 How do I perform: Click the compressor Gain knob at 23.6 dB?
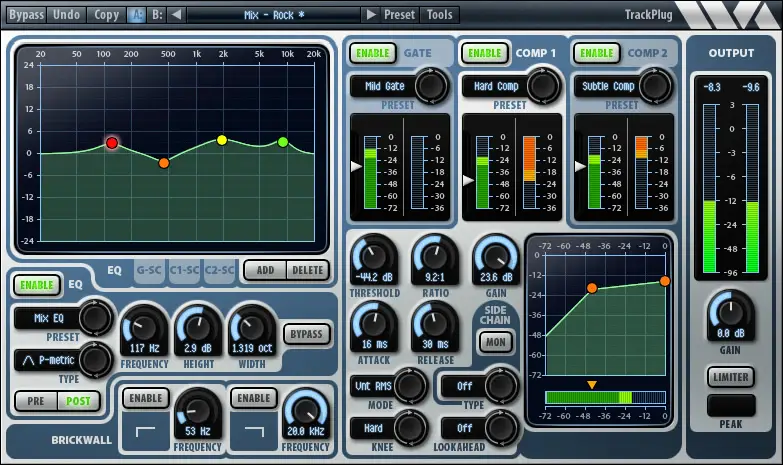[496, 258]
